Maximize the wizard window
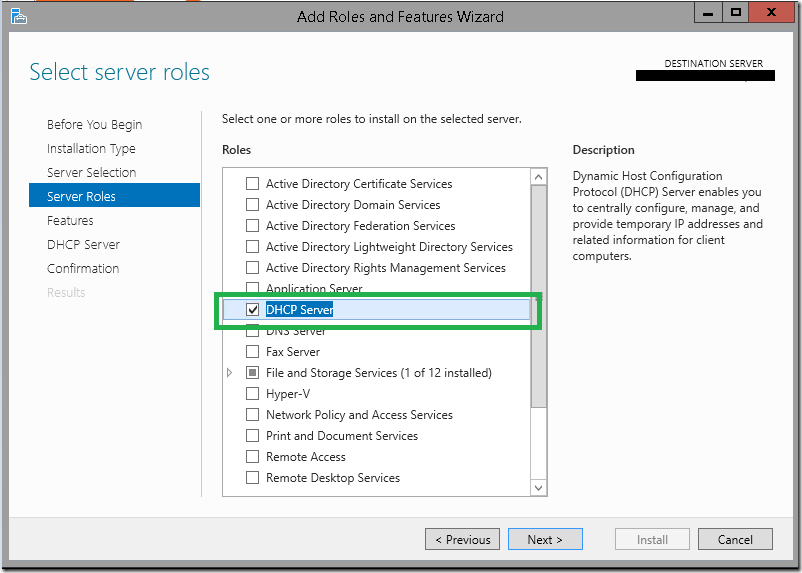The image size is (802, 573). click(x=736, y=13)
